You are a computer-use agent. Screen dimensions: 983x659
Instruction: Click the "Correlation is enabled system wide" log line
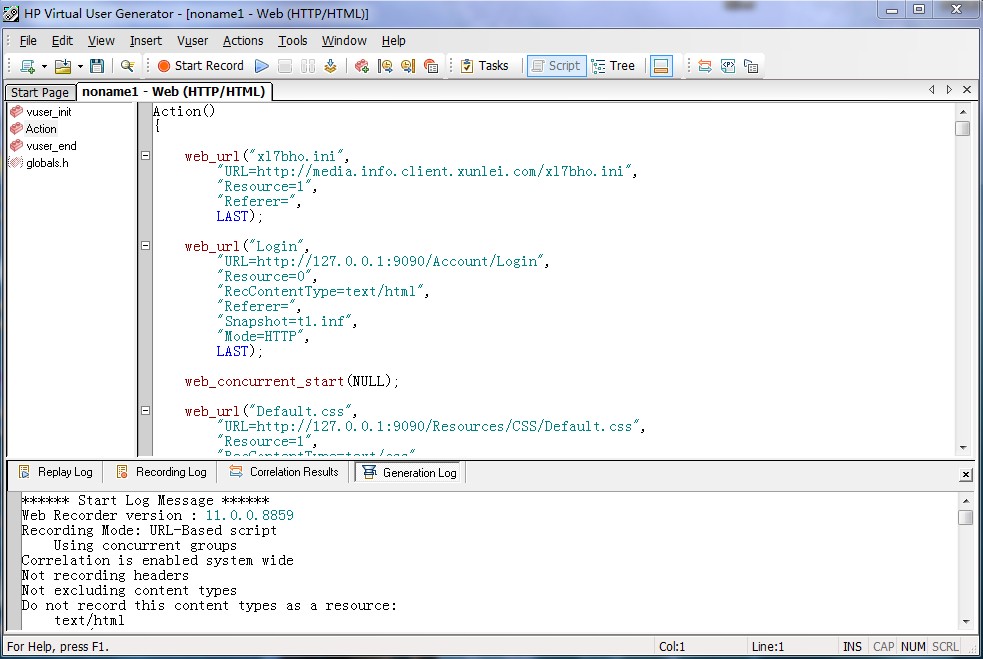point(157,561)
